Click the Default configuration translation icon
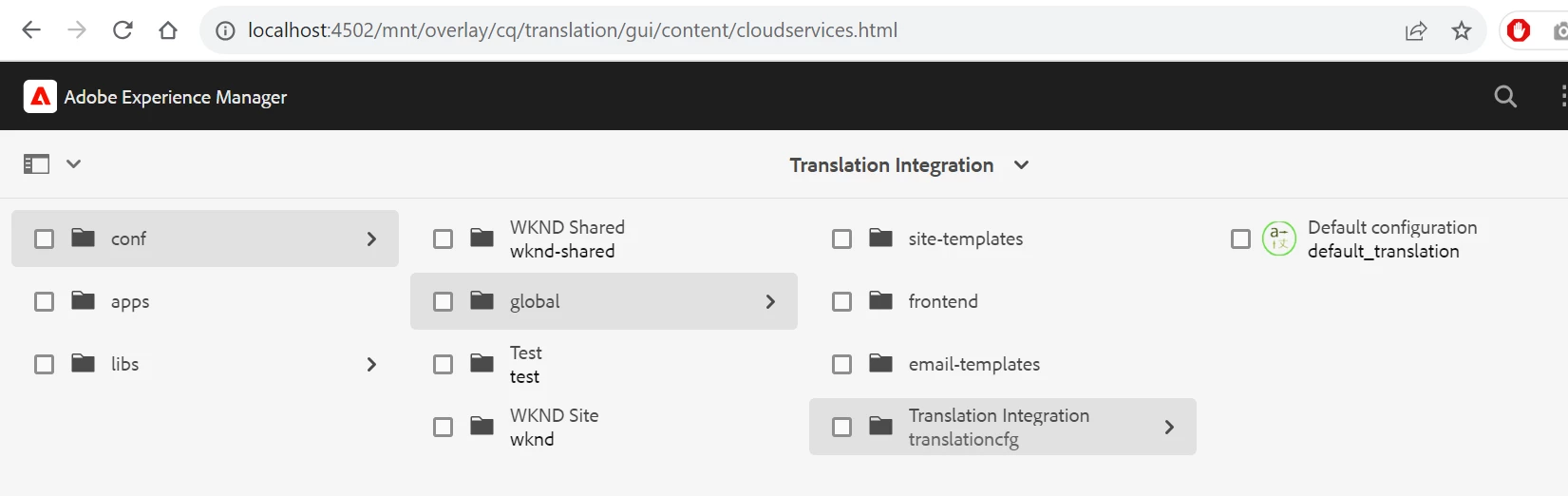This screenshot has width=1568, height=496. [x=1278, y=238]
